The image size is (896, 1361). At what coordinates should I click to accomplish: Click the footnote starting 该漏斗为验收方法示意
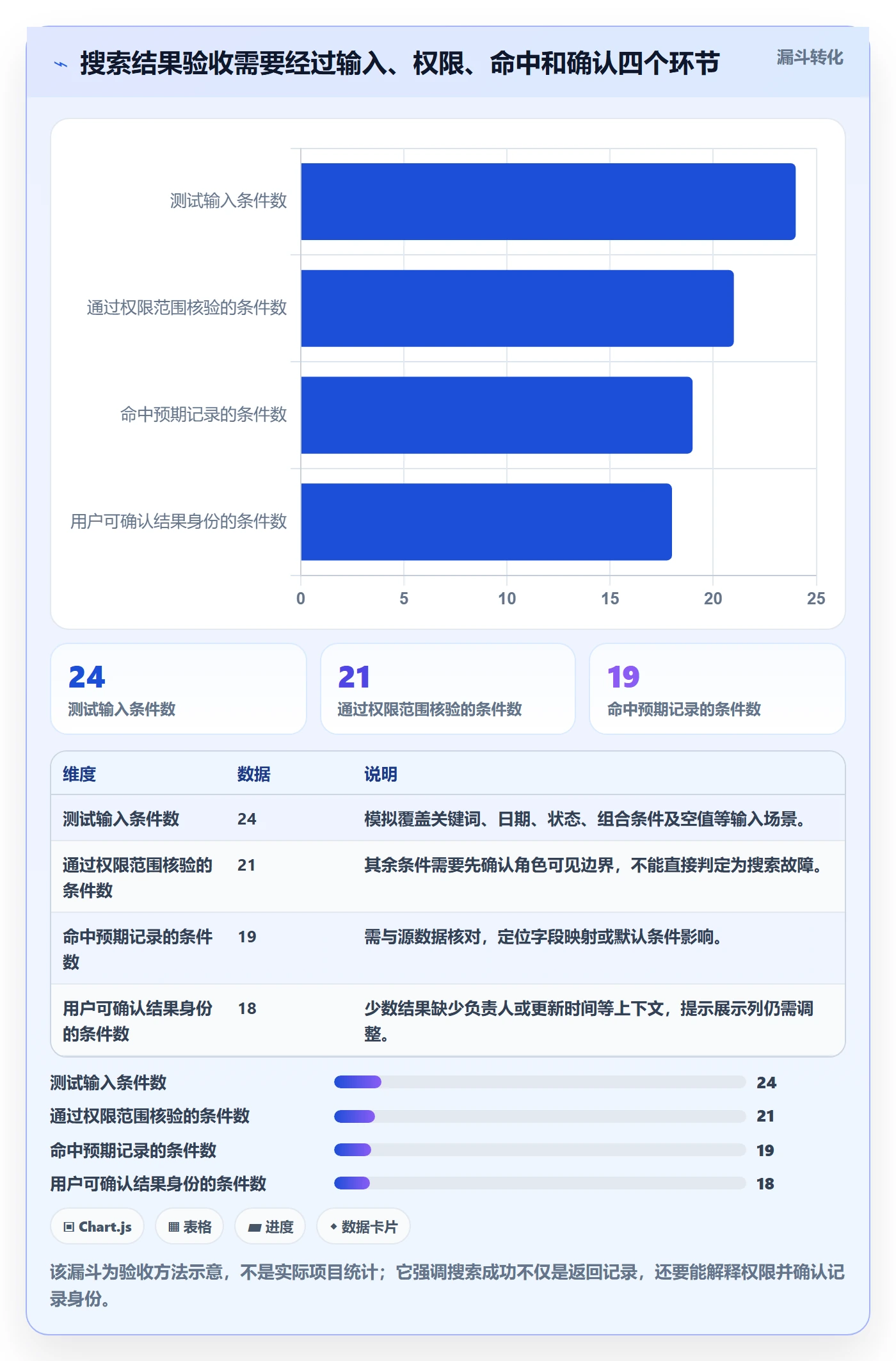(x=447, y=1285)
